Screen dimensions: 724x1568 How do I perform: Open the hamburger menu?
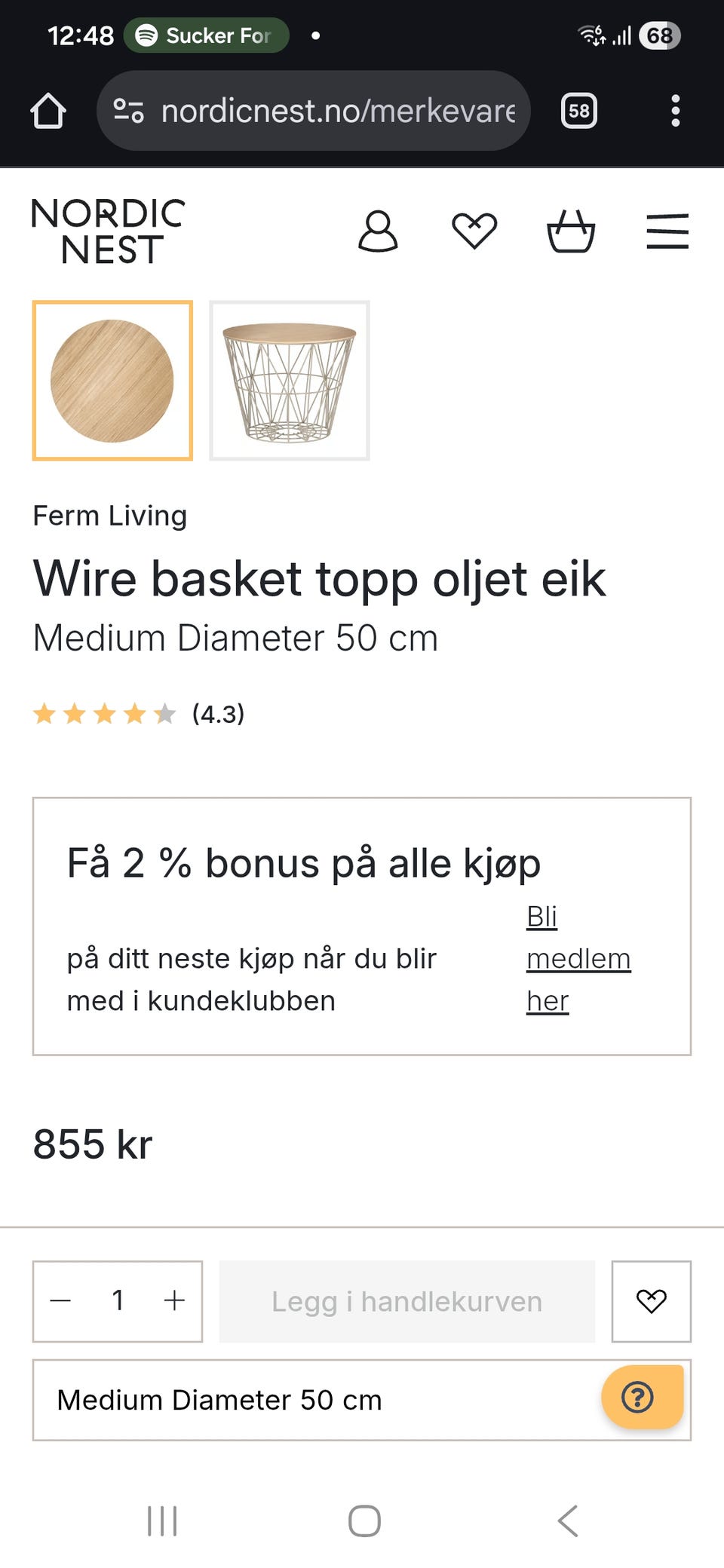[x=667, y=231]
